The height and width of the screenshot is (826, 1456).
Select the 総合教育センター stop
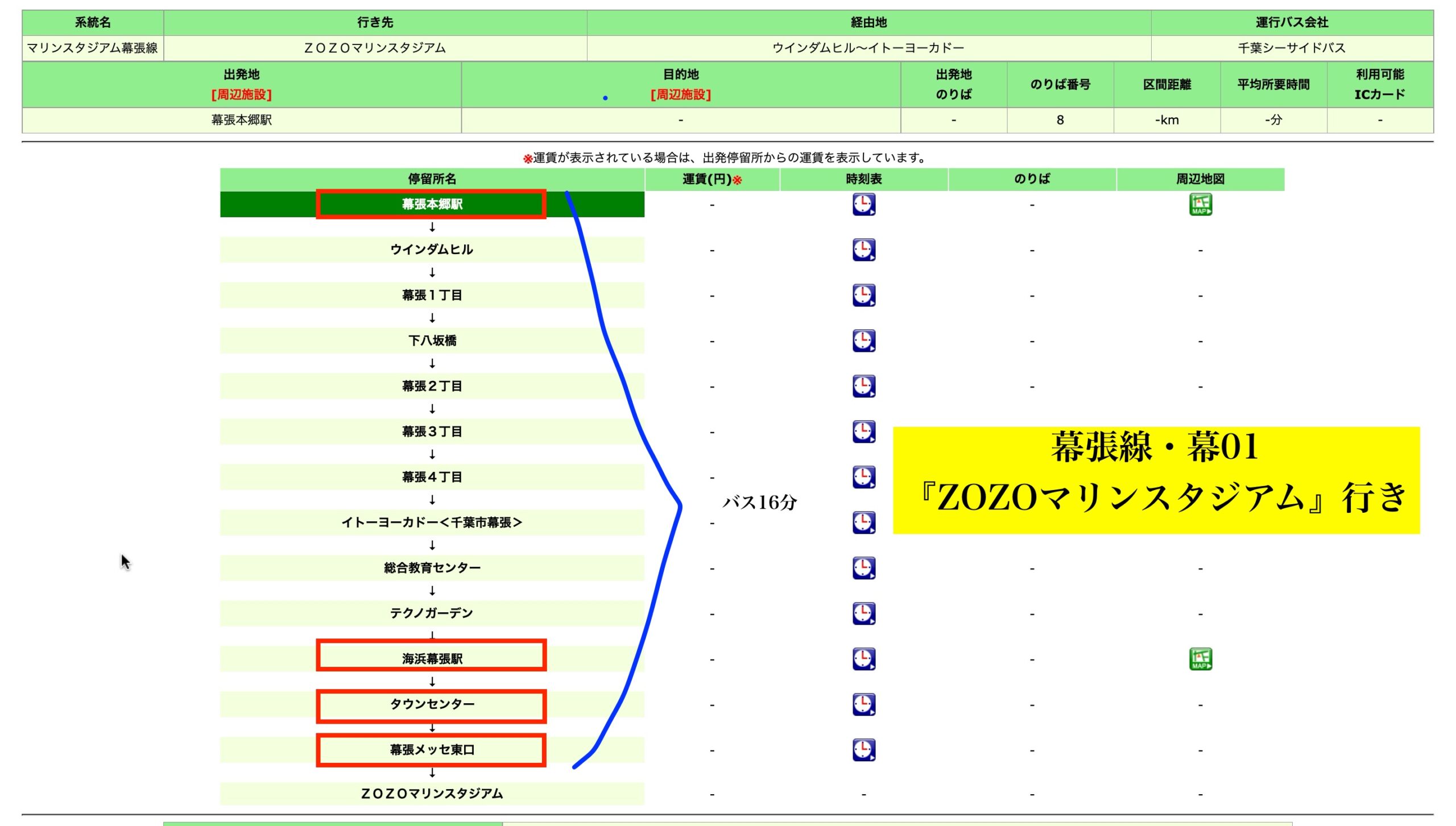[432, 568]
